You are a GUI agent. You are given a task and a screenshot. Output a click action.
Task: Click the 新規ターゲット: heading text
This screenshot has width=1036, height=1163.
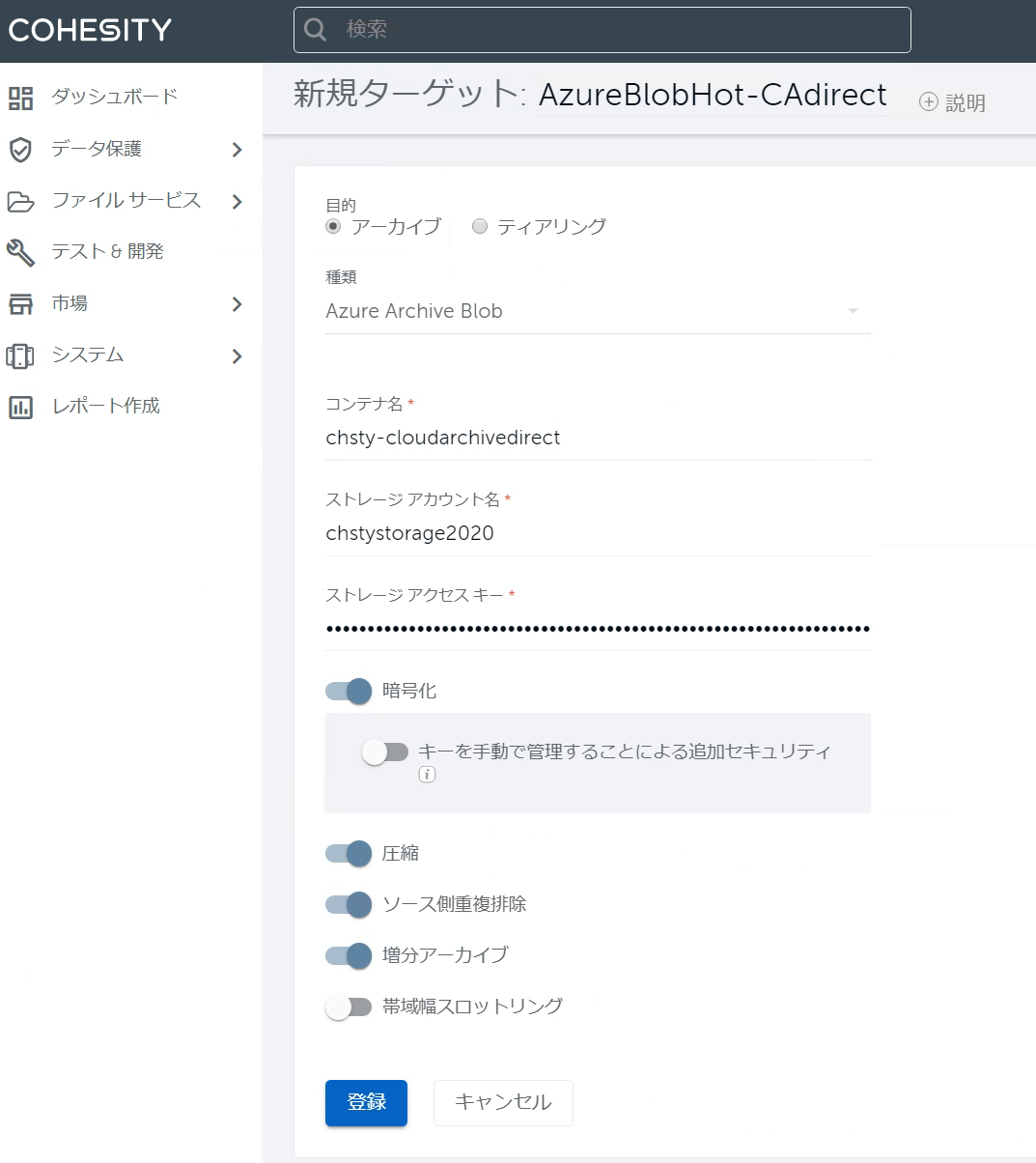[410, 95]
